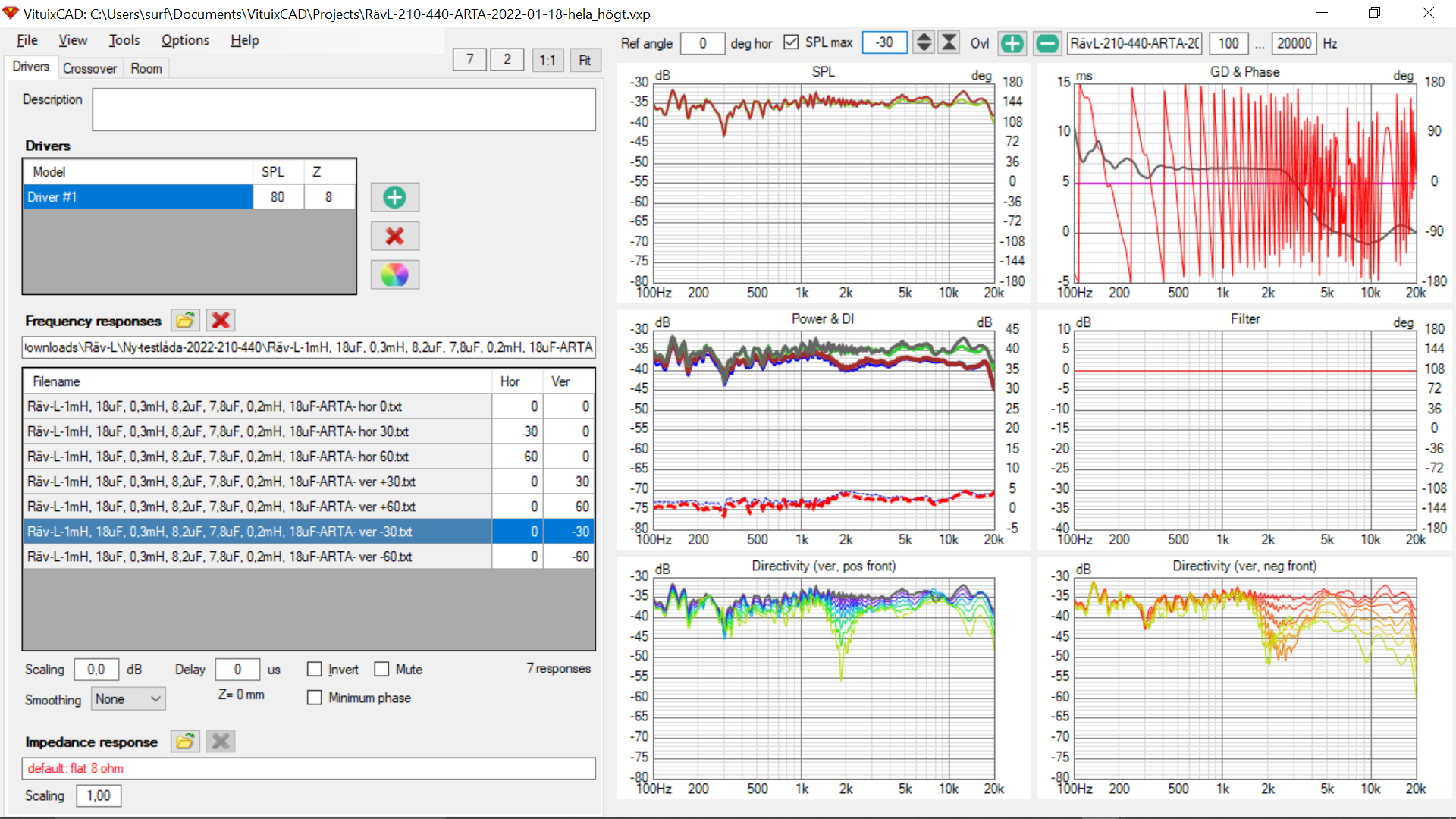Image resolution: width=1456 pixels, height=819 pixels.
Task: Open an impedance response file via folder icon
Action: tap(185, 741)
